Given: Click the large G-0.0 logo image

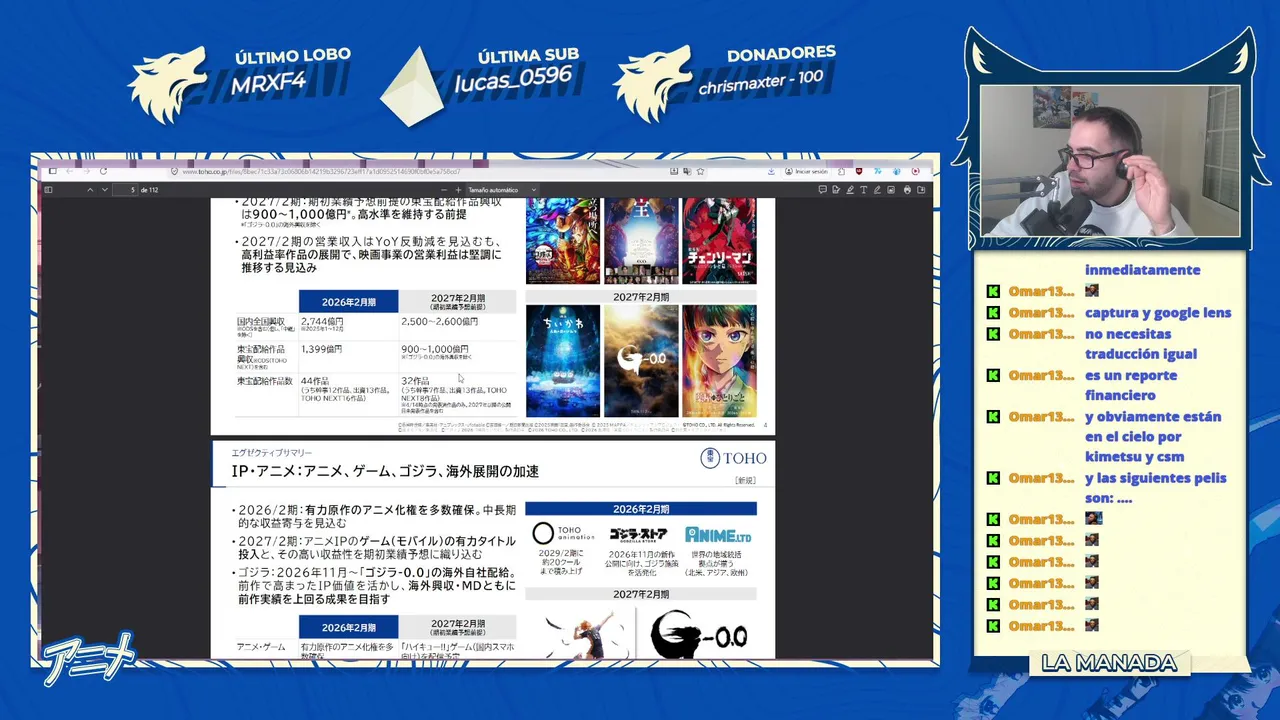Looking at the screenshot, I should click(698, 635).
